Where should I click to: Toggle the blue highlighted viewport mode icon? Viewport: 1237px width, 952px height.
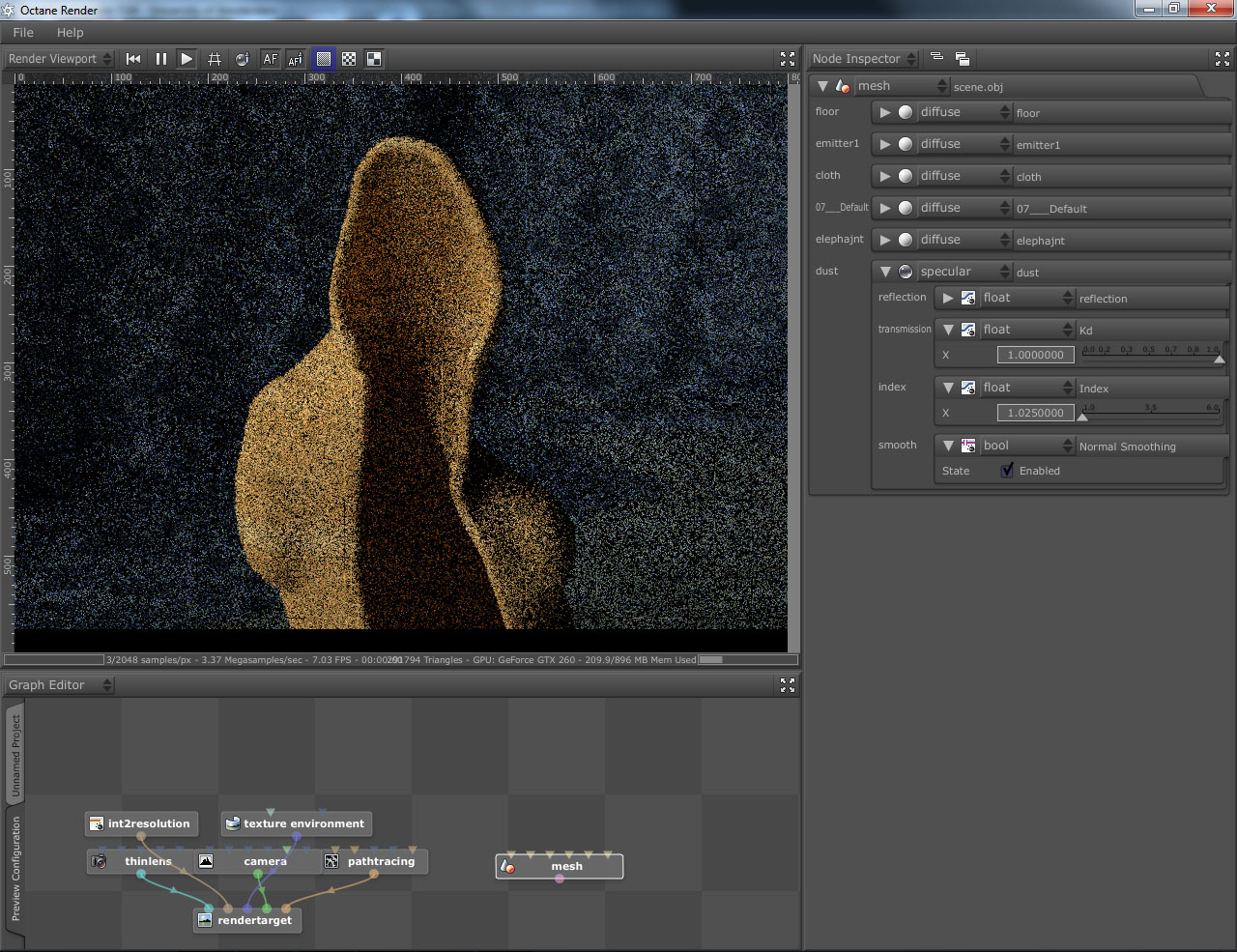[324, 59]
